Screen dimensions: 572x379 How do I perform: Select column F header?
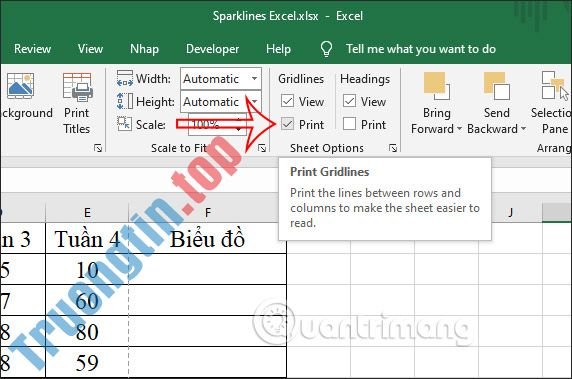208,212
